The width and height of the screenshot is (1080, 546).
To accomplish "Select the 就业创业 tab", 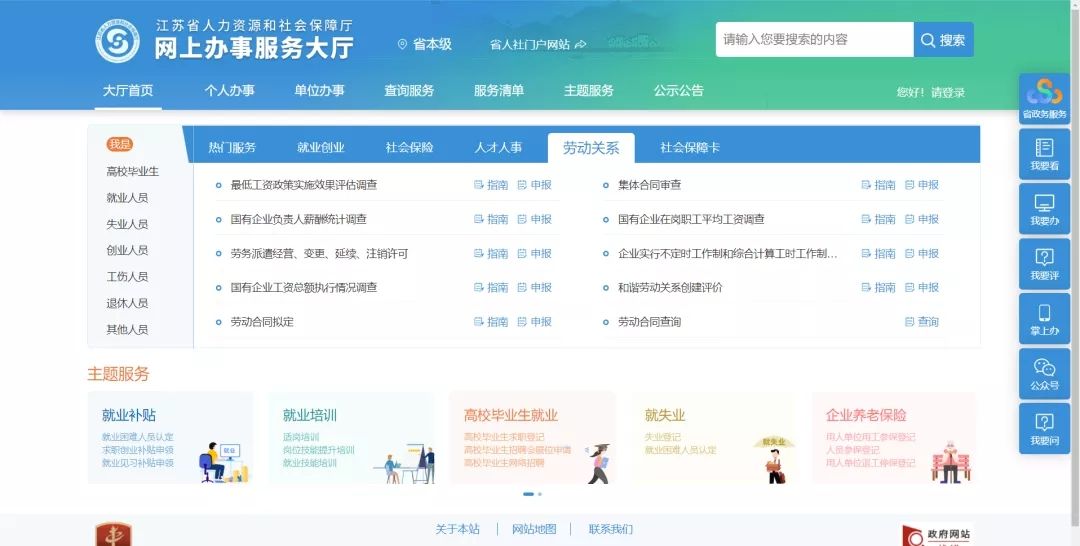I will (320, 148).
